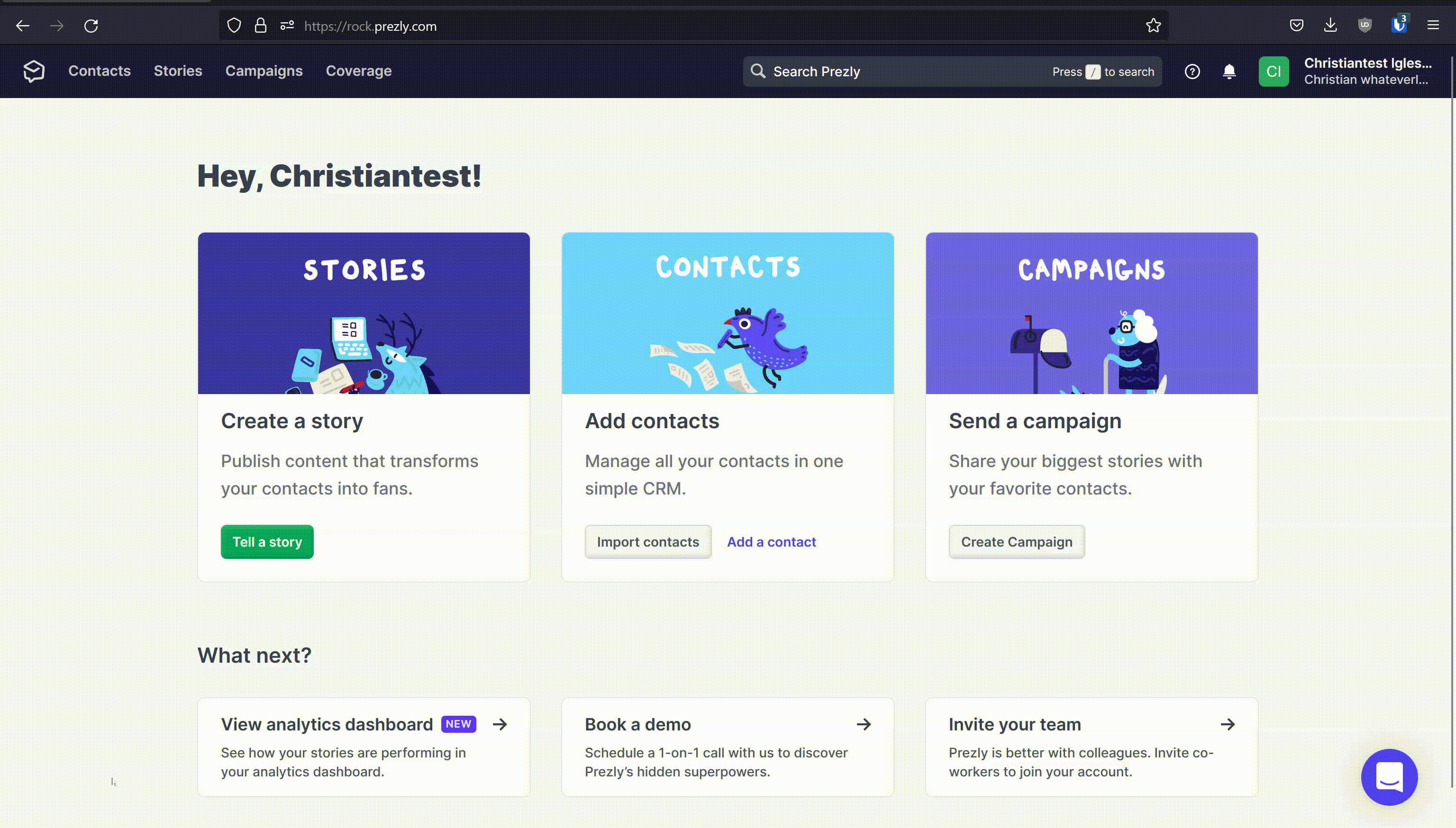Click the Hey, Christiantest! heading
The image size is (1456, 828).
339,176
